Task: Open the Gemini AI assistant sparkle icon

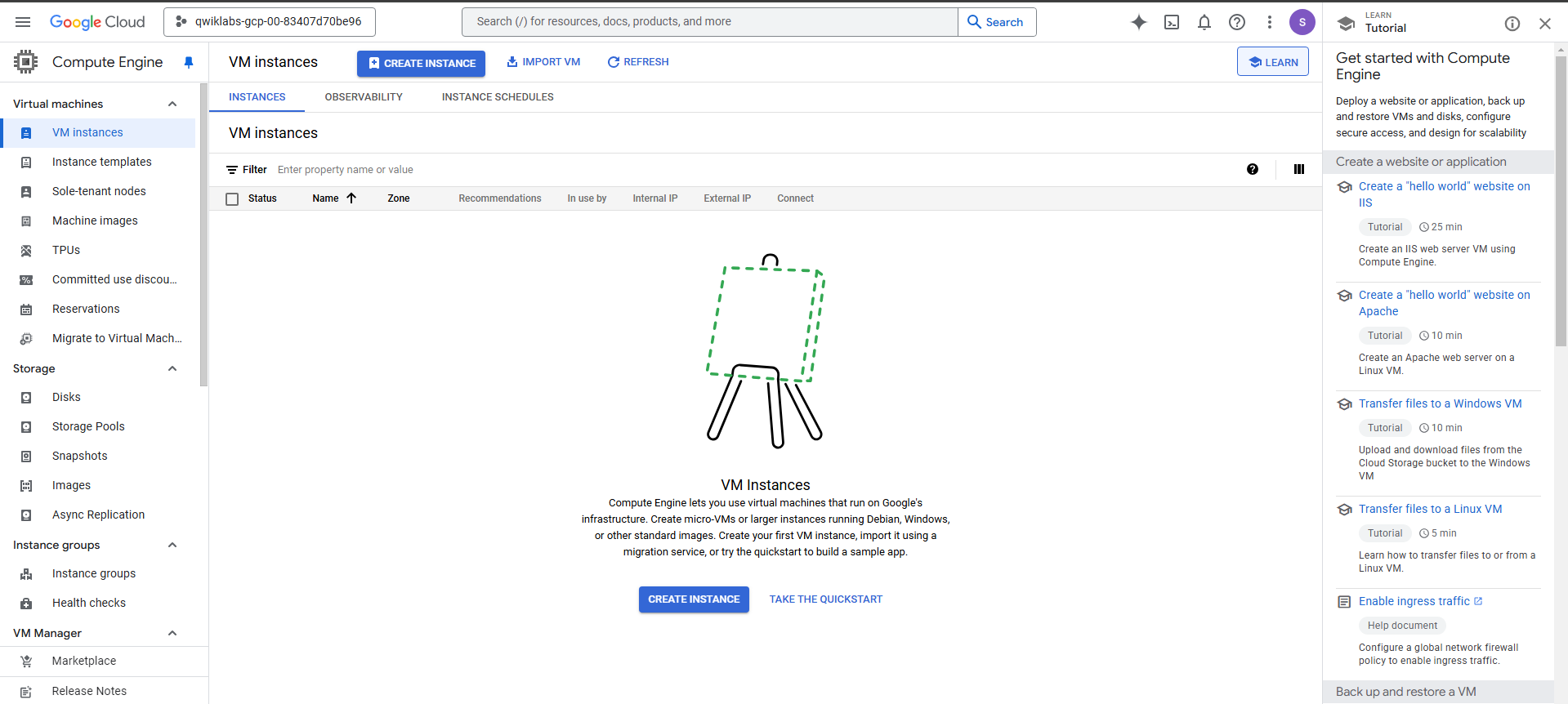Action: point(1139,22)
